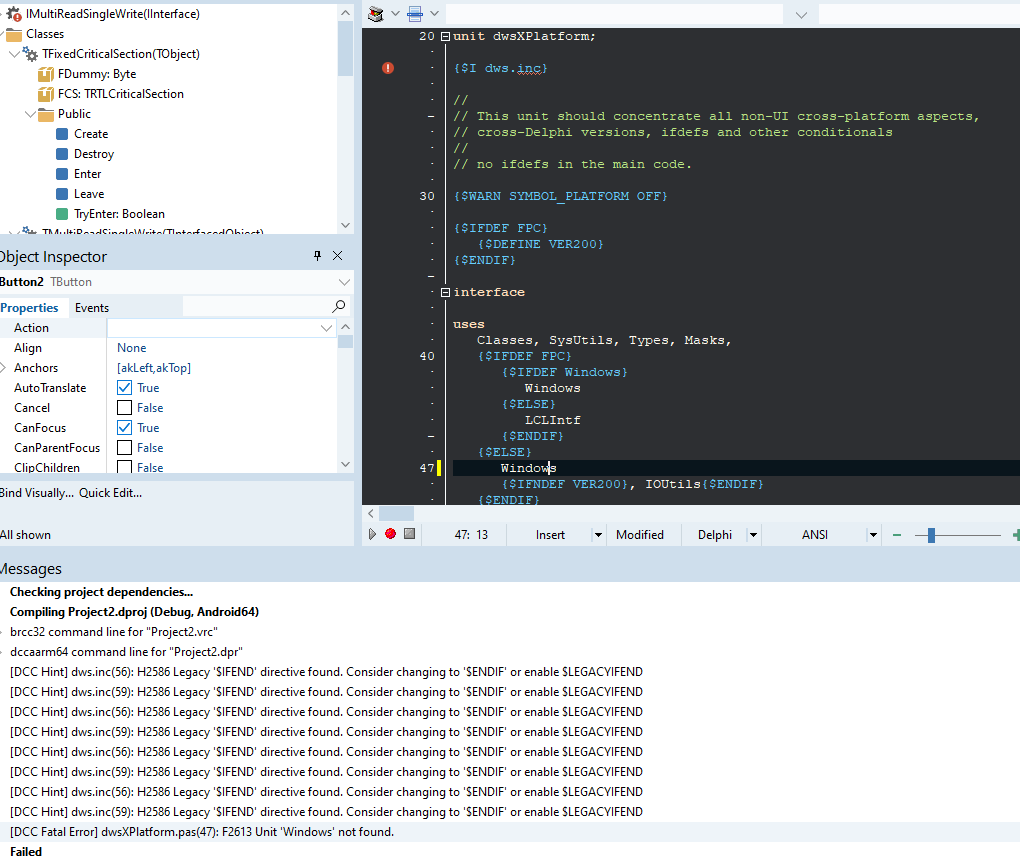Viewport: 1020px width, 863px height.
Task: Click the Run icon in the status bar
Action: click(371, 534)
